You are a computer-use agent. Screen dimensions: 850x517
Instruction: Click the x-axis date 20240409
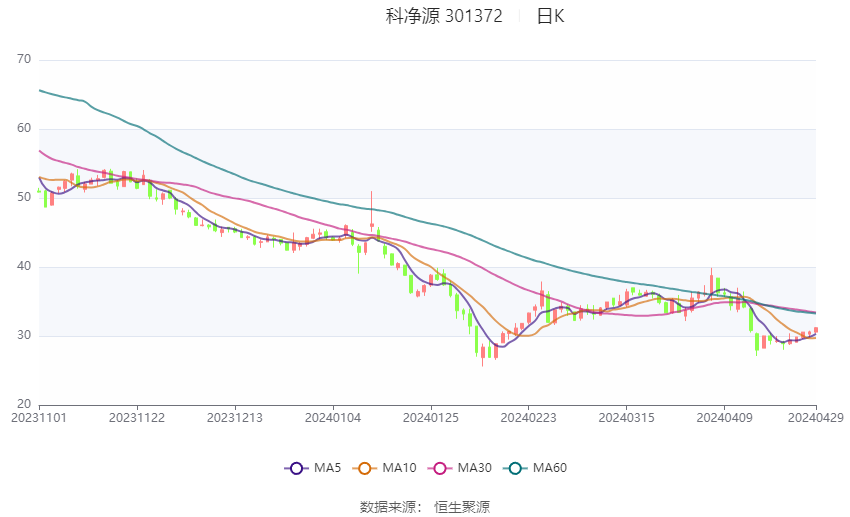pos(725,418)
